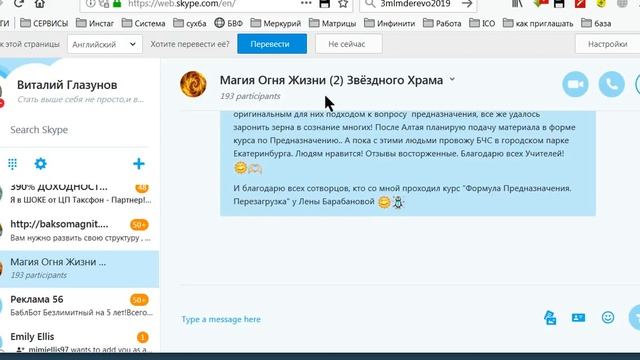Open the Skype settings gear
Viewport: 640px width, 360px height.
(x=40, y=164)
